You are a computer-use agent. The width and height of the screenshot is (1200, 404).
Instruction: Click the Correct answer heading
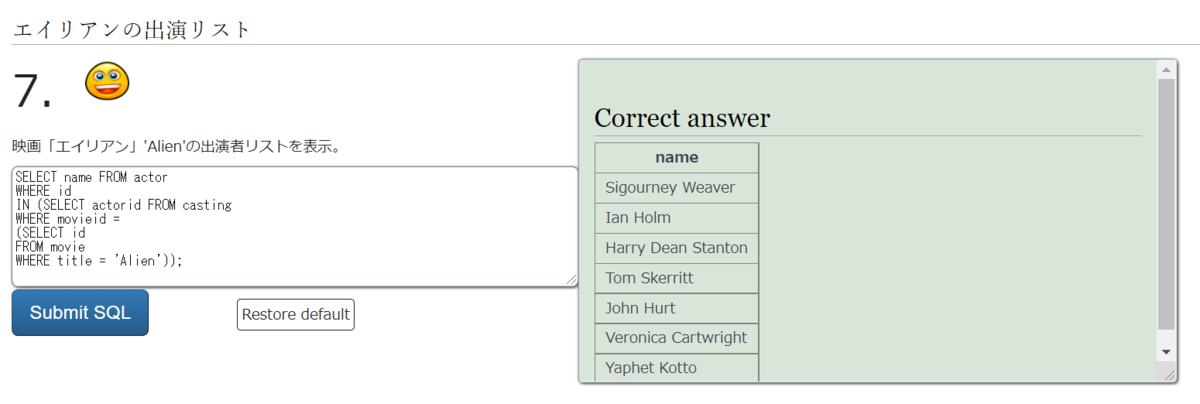pos(682,119)
